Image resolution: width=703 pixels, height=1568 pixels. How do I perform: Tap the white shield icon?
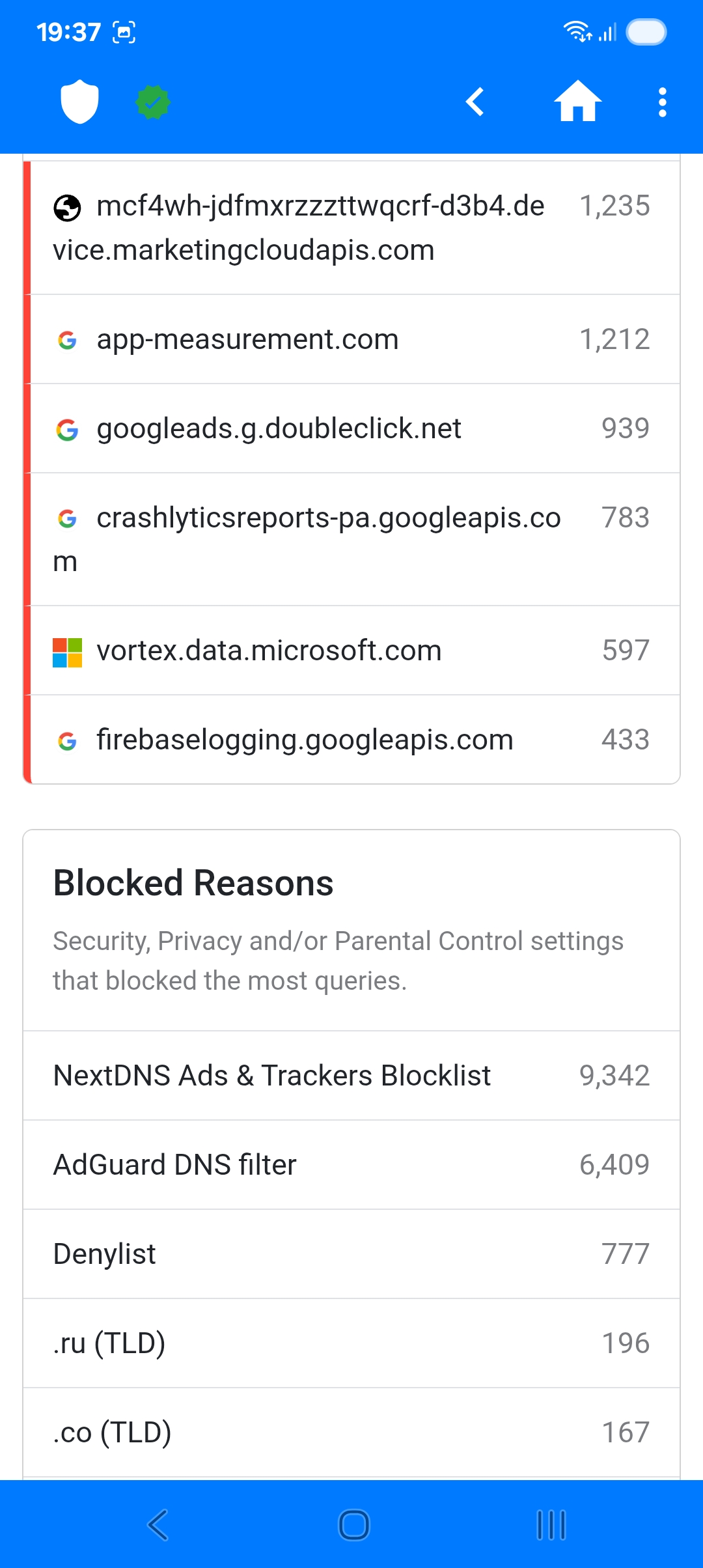(79, 102)
